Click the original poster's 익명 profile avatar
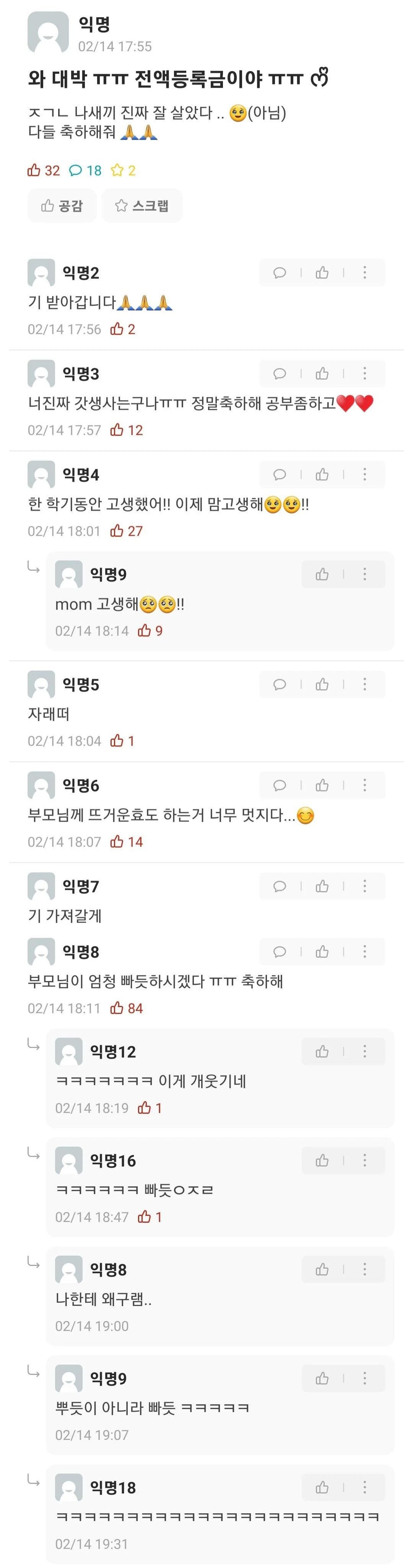413x1568 pixels. click(48, 33)
